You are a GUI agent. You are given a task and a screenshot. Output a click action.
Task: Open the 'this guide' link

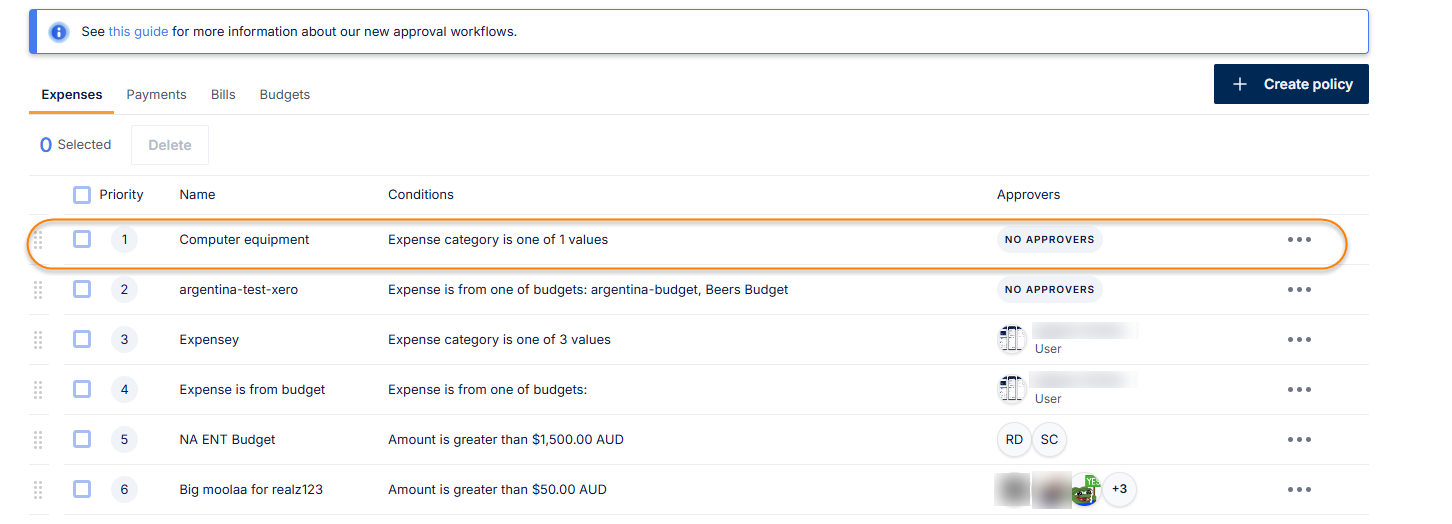(x=138, y=32)
